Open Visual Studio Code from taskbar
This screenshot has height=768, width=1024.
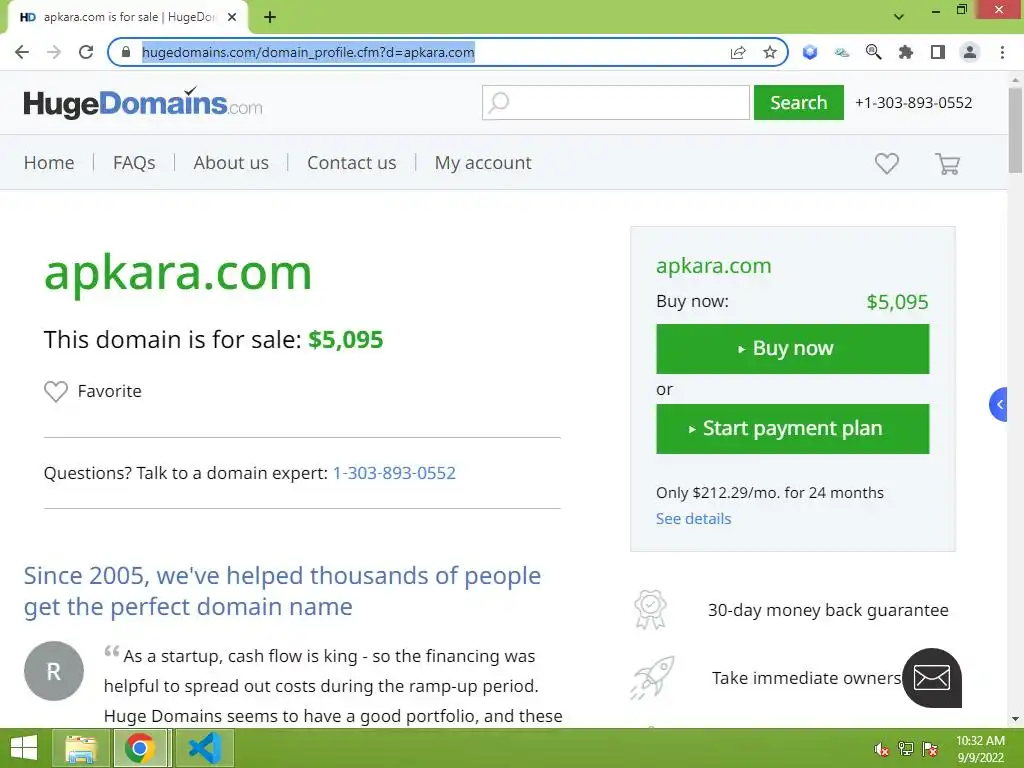pyautogui.click(x=204, y=748)
